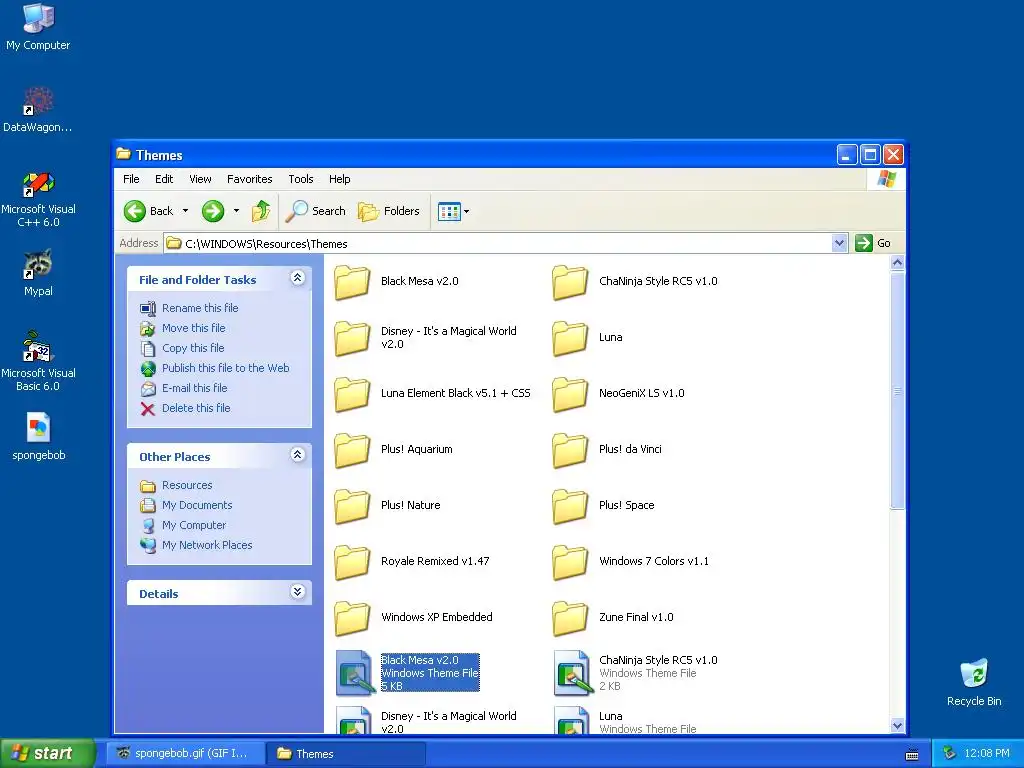Select the Luna folder
The image size is (1024, 768).
click(587, 338)
